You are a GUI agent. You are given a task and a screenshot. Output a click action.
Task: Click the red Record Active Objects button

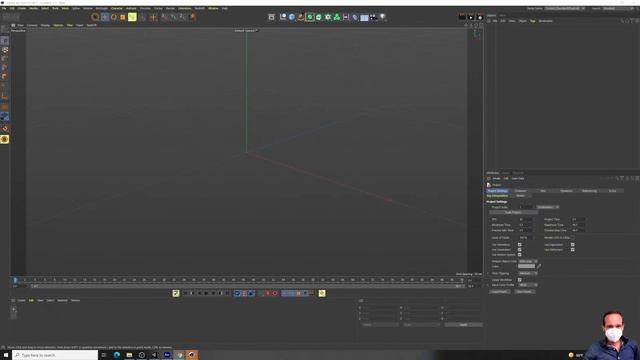(268, 293)
